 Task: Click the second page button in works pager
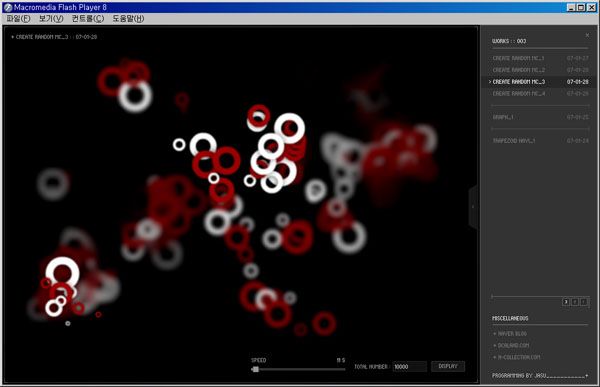point(575,302)
